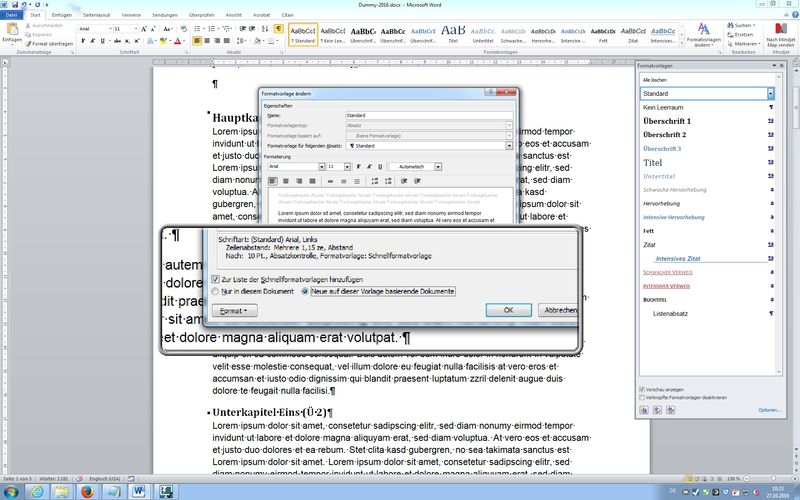Select left align icon in the dialog

273,181
